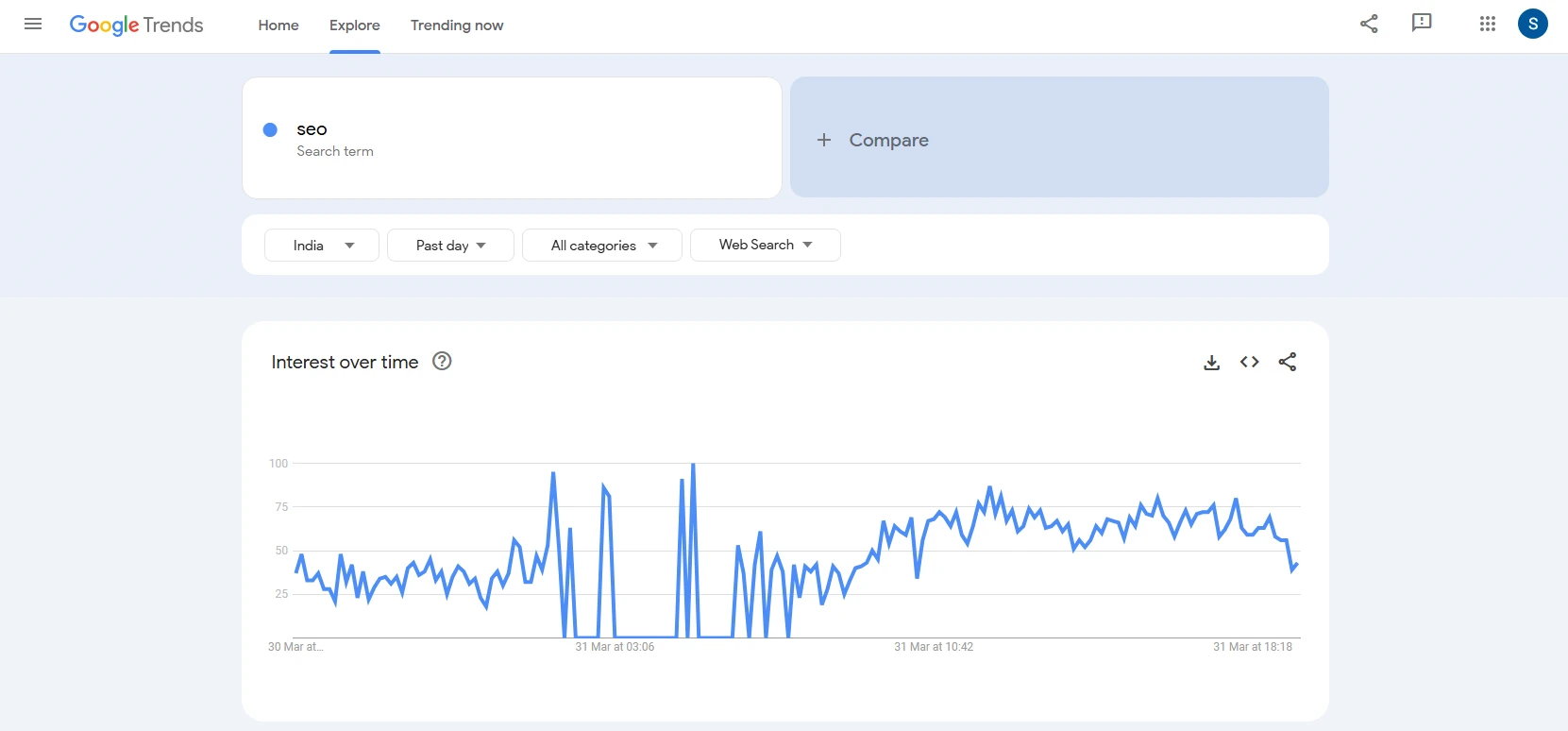Download the Interest over time CSV

(x=1212, y=363)
